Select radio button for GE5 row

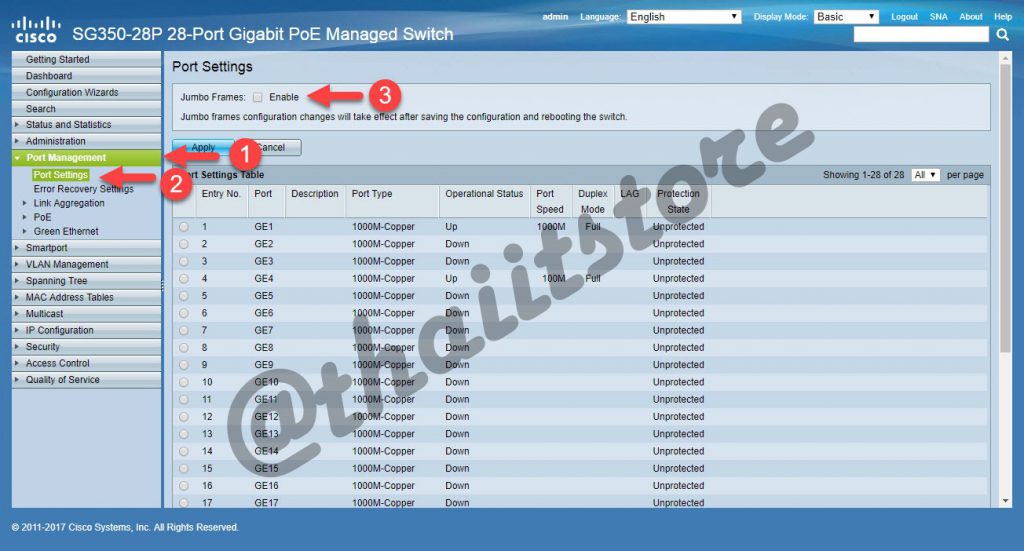coord(184,296)
